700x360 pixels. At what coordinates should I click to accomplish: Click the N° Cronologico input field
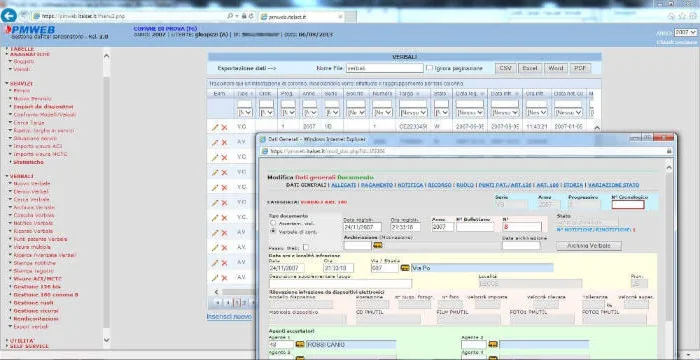click(x=628, y=205)
